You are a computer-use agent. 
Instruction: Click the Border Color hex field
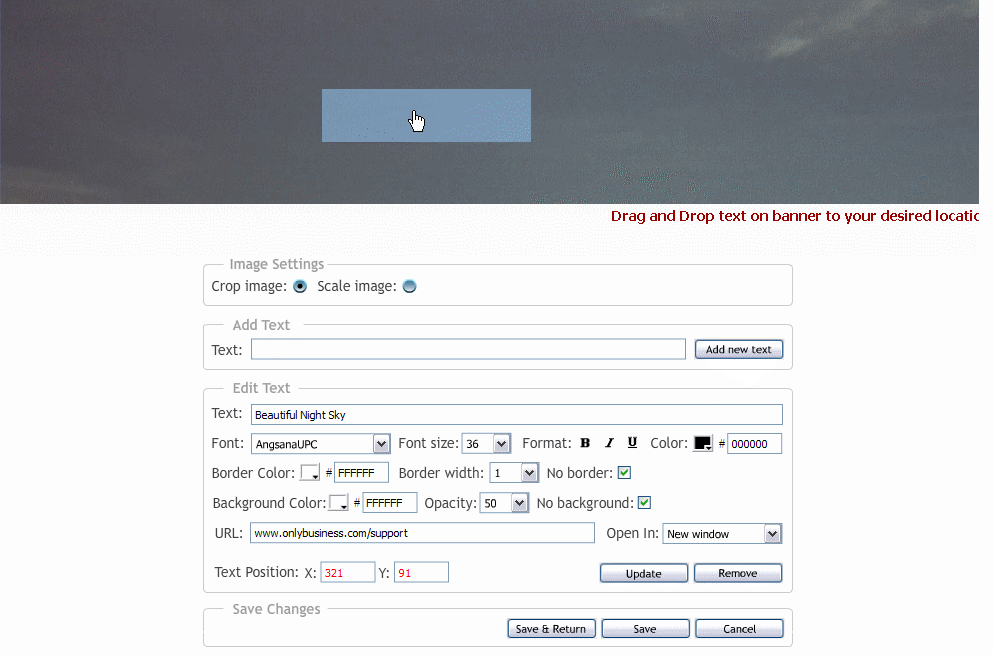coord(361,473)
